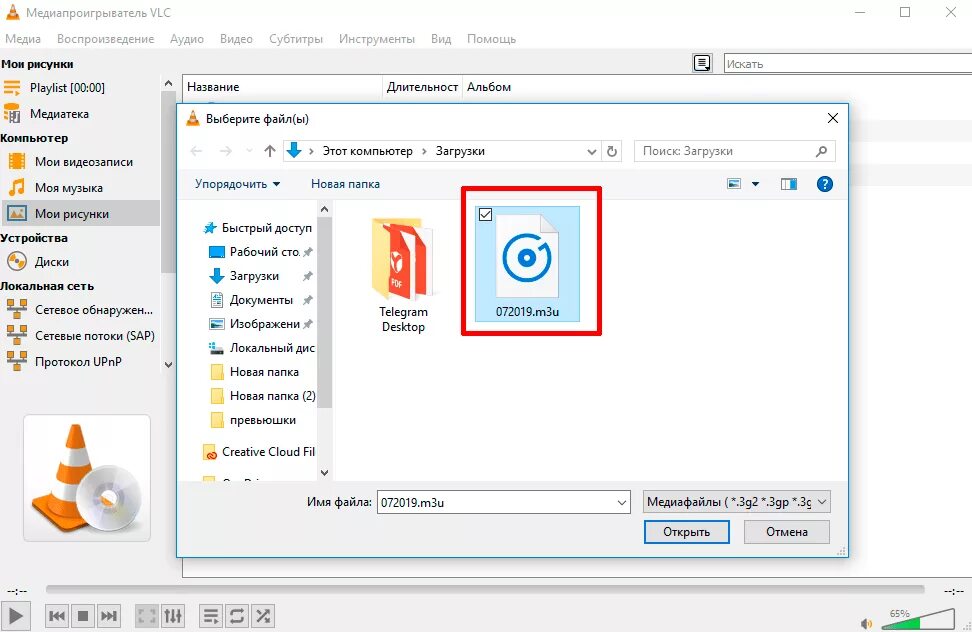
Task: Close the file chooser dialog
Action: coord(833,118)
